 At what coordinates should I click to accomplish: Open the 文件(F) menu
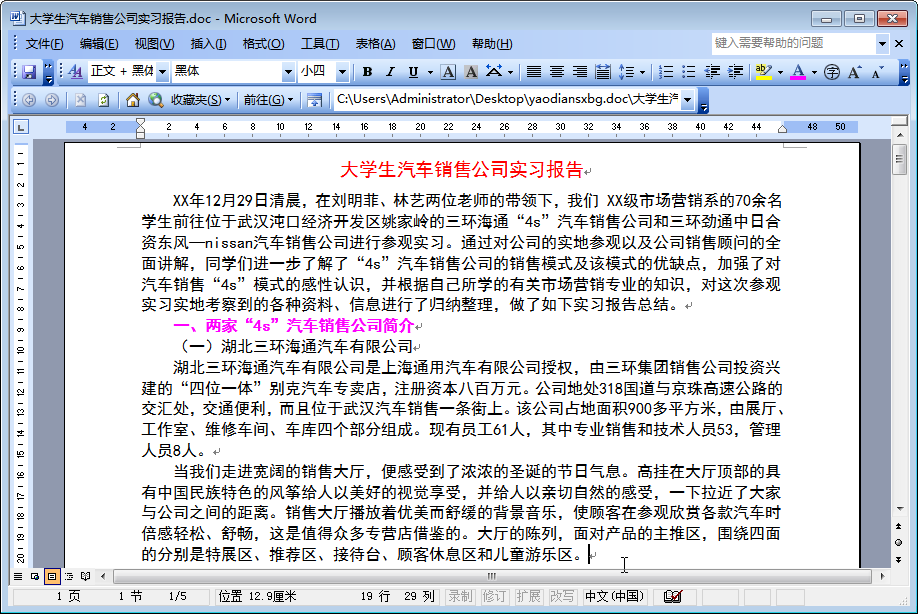pos(44,44)
